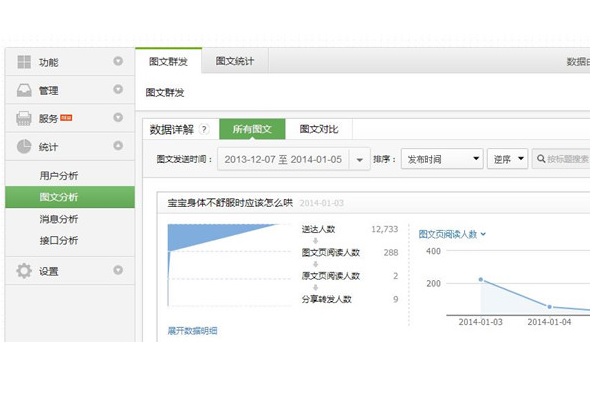Click the 图文页阅读人数 value 288
This screenshot has height=400, width=600.
pos(391,253)
